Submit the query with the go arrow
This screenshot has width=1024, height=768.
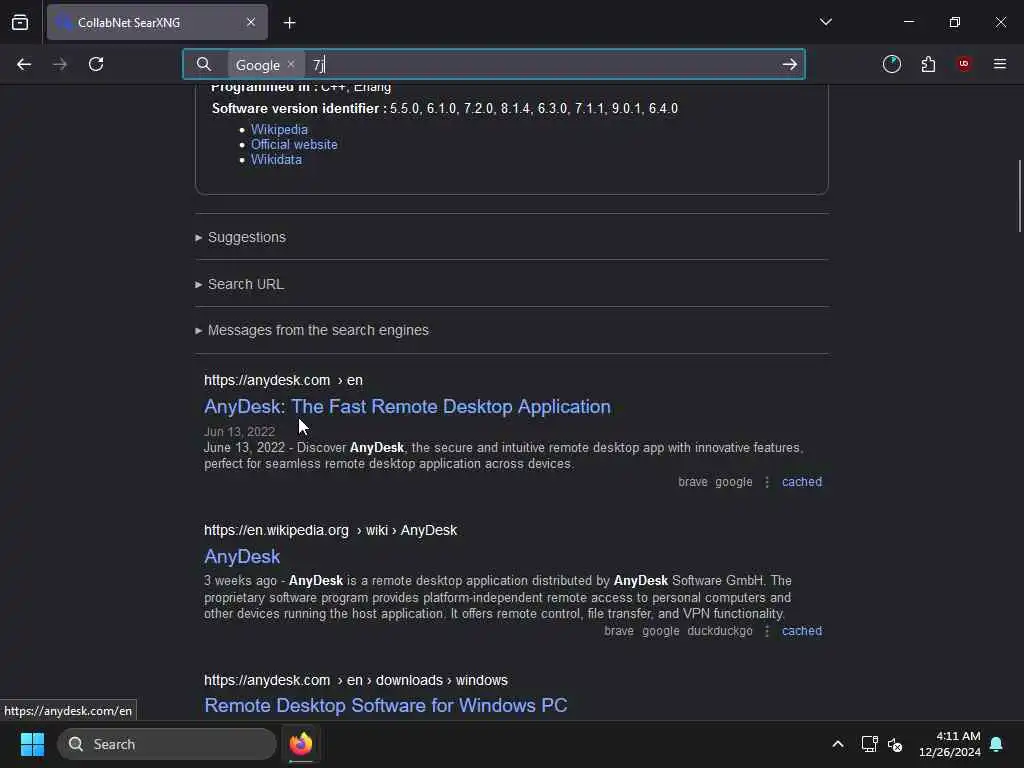click(790, 64)
